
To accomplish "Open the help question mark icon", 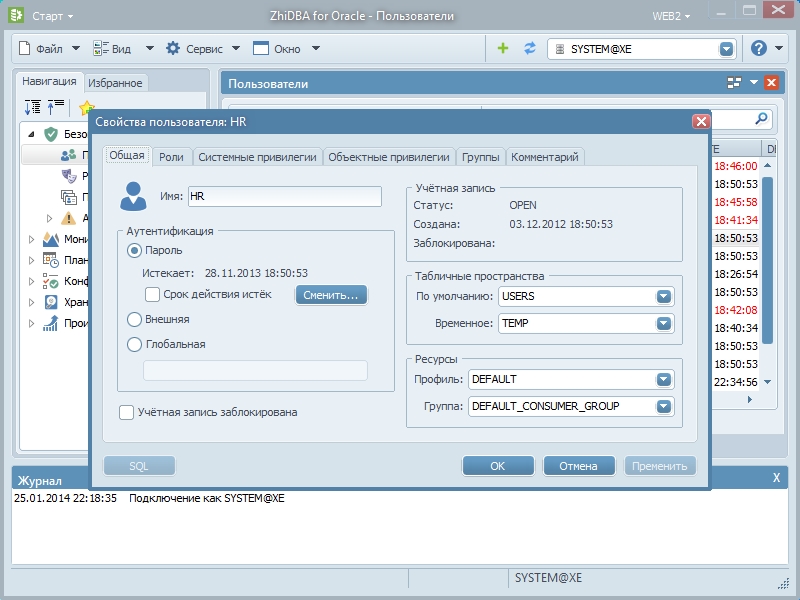I will pyautogui.click(x=759, y=48).
